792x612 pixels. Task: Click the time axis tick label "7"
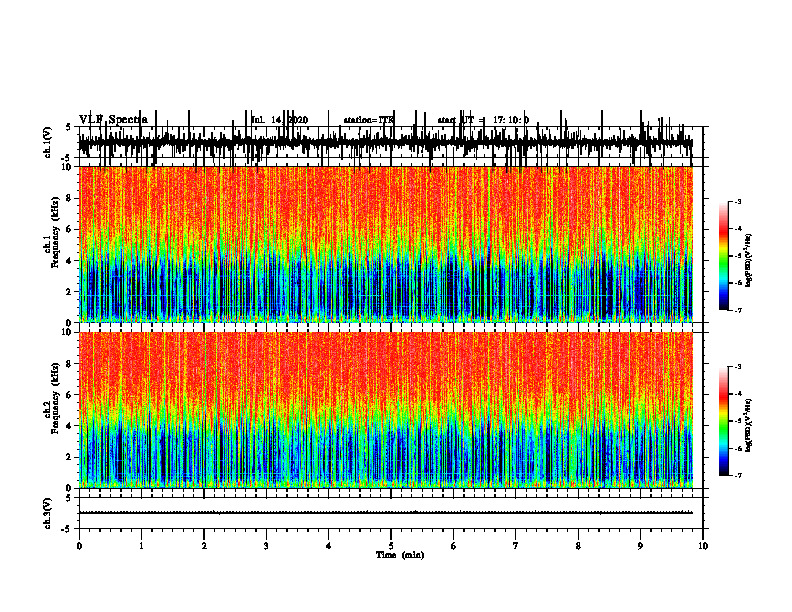(x=516, y=546)
